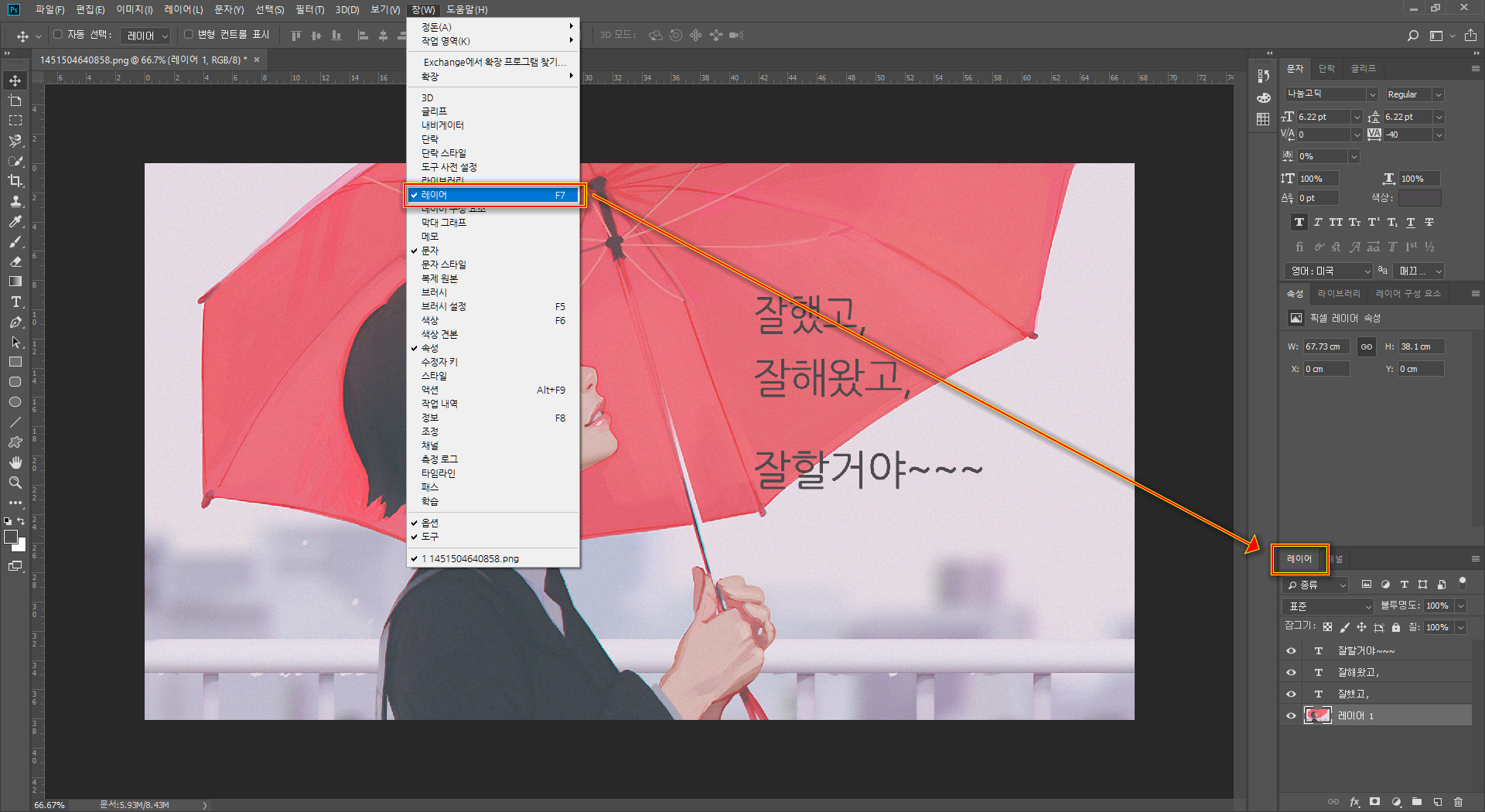Select the Horizontal Type tool
The width and height of the screenshot is (1485, 812).
(x=15, y=302)
